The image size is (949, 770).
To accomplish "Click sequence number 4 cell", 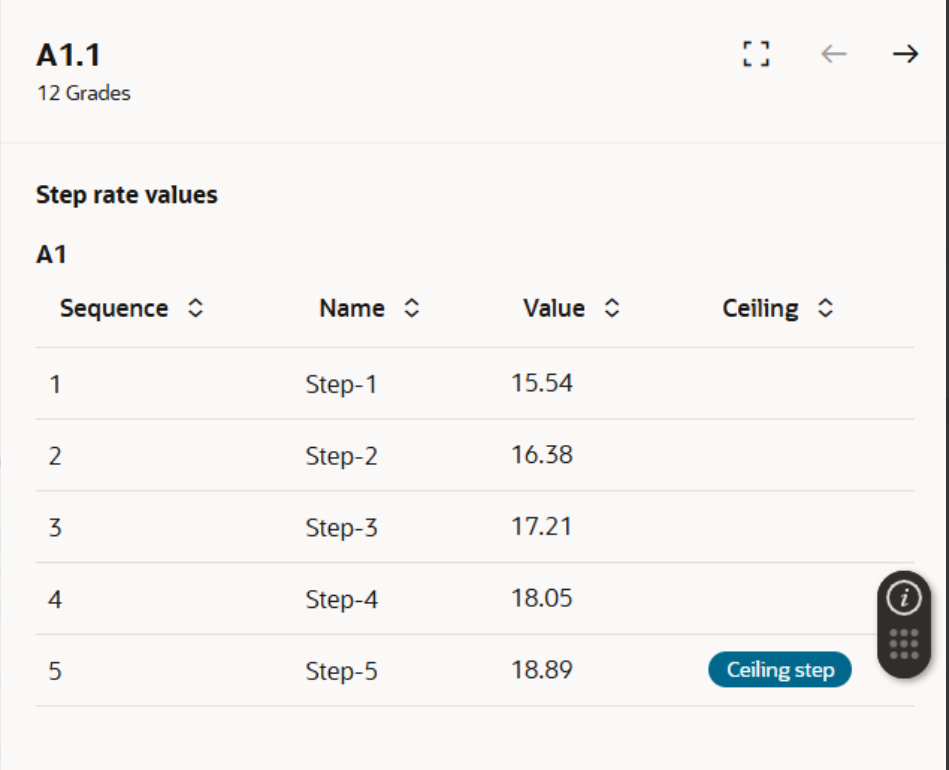I will (55, 599).
